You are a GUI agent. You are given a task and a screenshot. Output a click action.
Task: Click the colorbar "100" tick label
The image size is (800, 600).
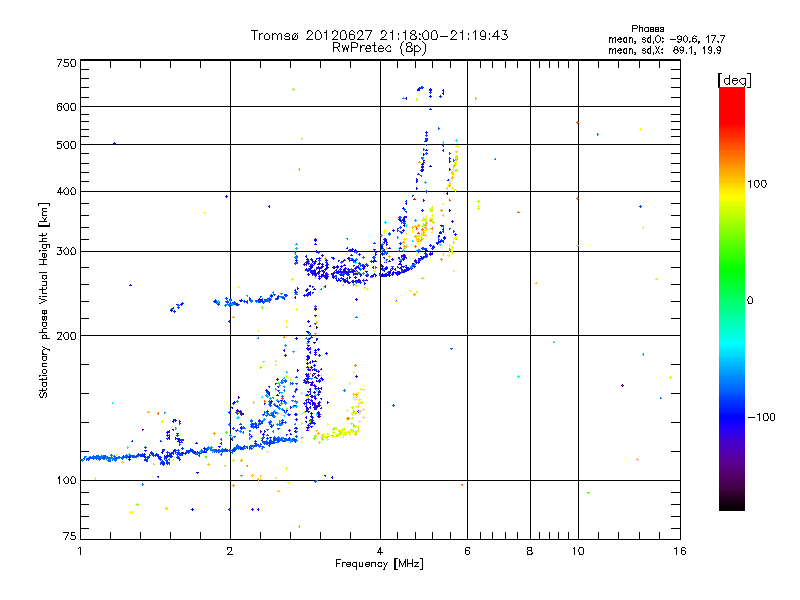(x=757, y=184)
